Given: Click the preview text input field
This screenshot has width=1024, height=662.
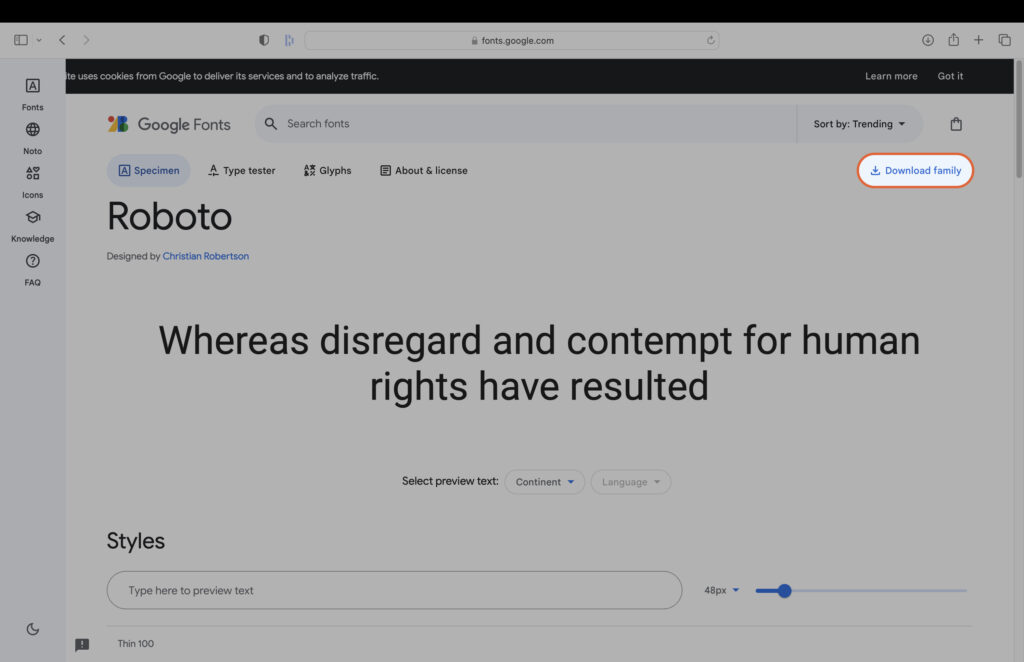Looking at the screenshot, I should [x=394, y=590].
